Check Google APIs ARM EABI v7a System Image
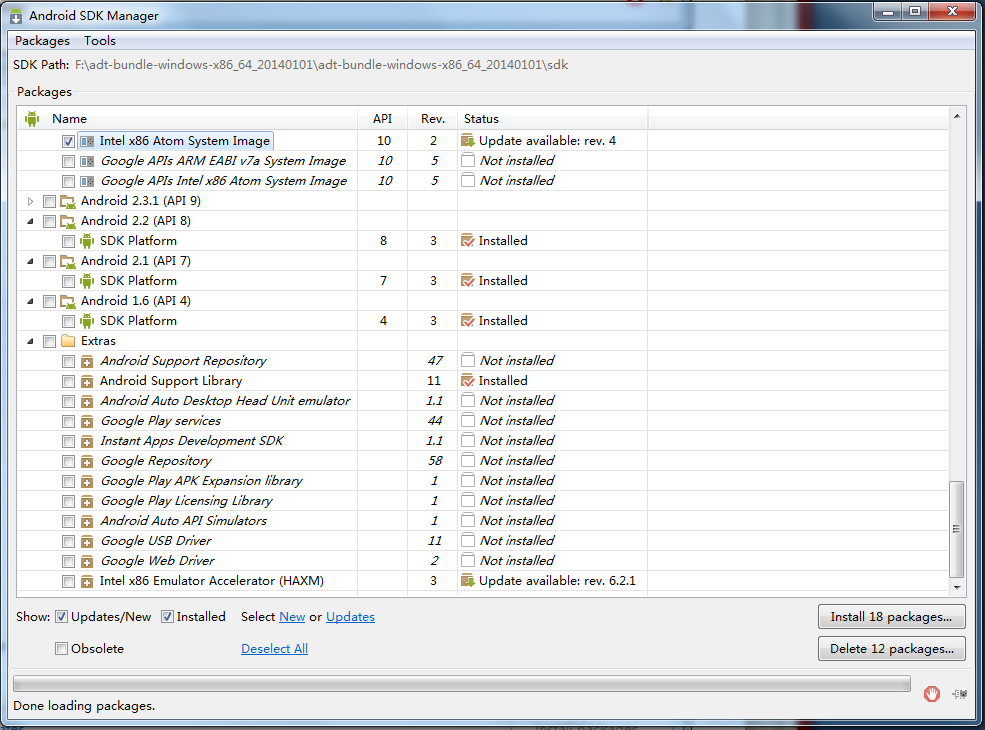Screen dimensions: 985x730 pos(68,161)
